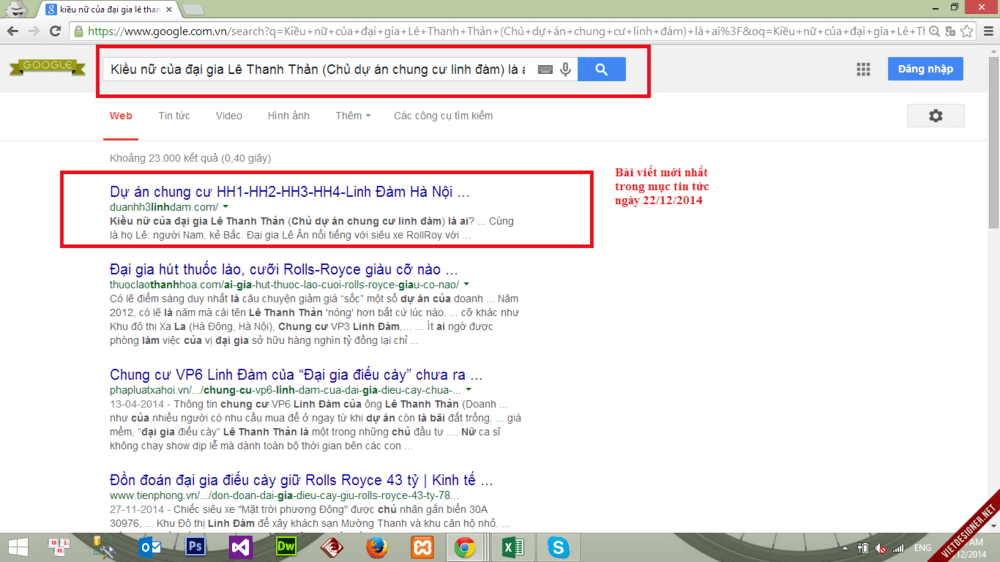Expand dropdown arrow beside duanhh3linhdam.com
The height and width of the screenshot is (562, 1000).
pyautogui.click(x=225, y=207)
